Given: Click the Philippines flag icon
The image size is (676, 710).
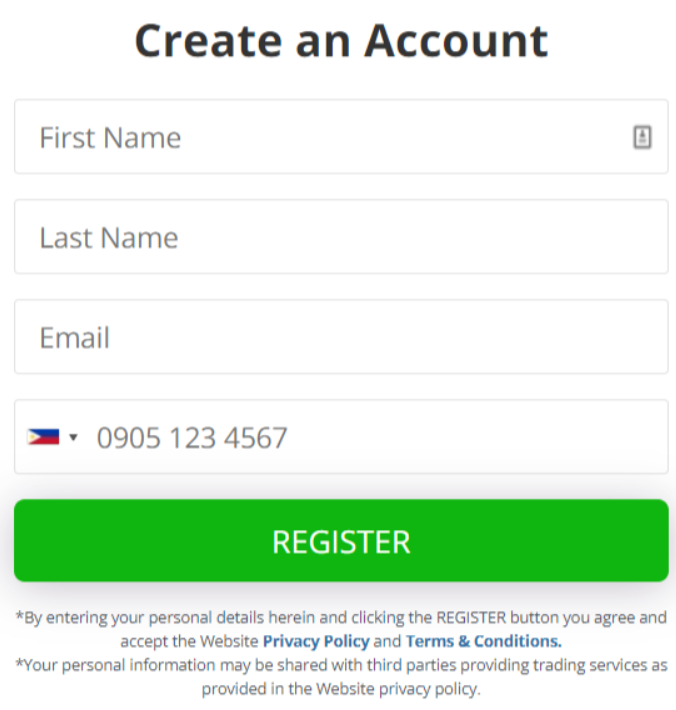Looking at the screenshot, I should [x=43, y=437].
